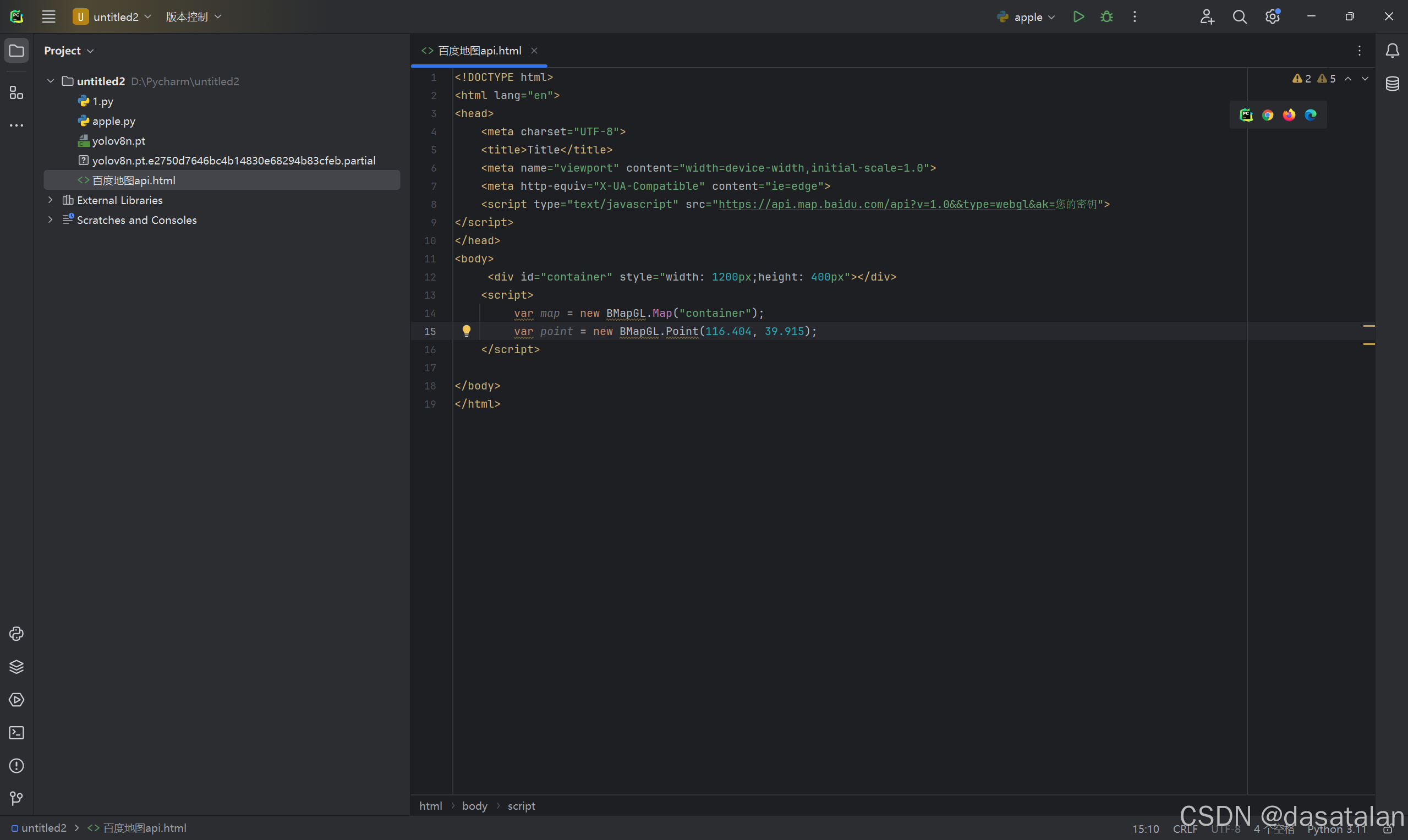Toggle the Structure tool window
This screenshot has width=1408, height=840.
[x=17, y=92]
